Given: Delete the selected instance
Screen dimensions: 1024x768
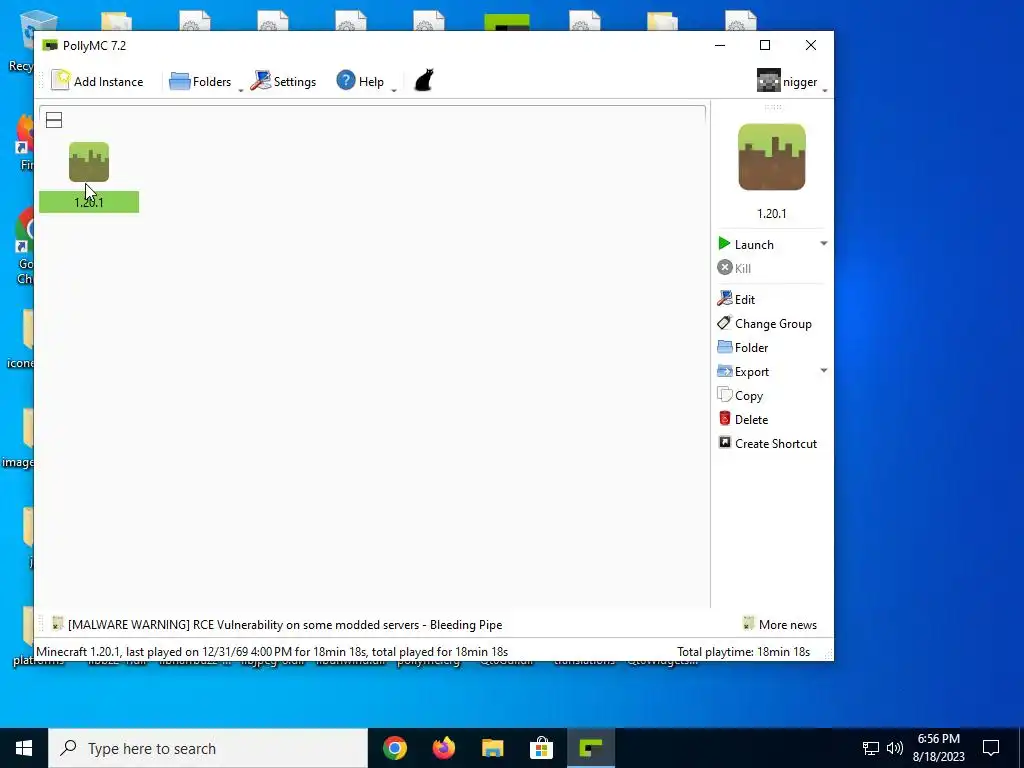Looking at the screenshot, I should (743, 420).
